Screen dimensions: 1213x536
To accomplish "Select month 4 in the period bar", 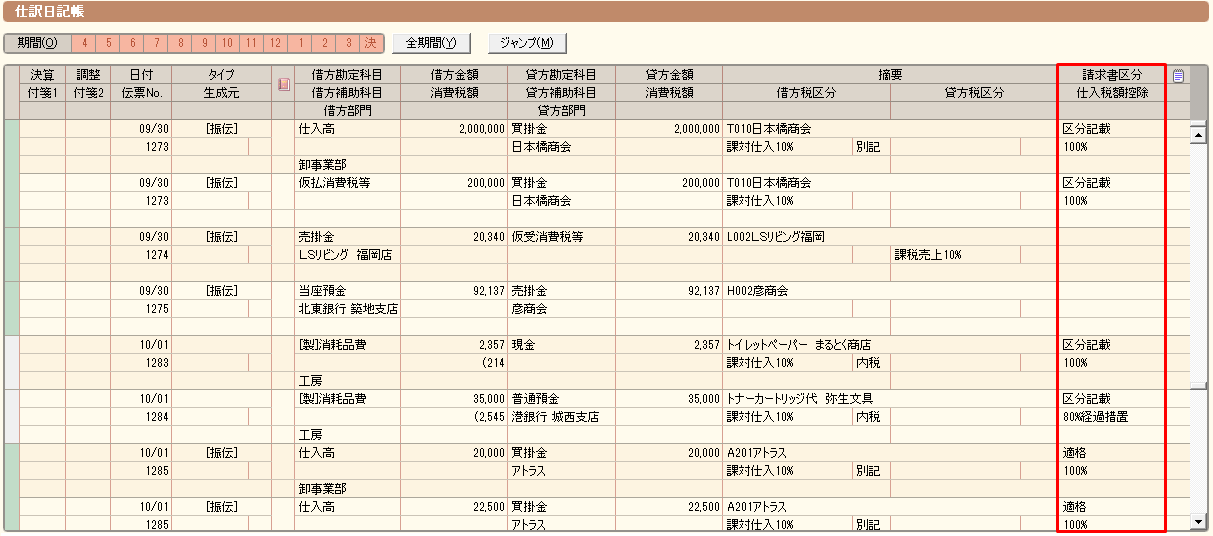I will pos(84,43).
